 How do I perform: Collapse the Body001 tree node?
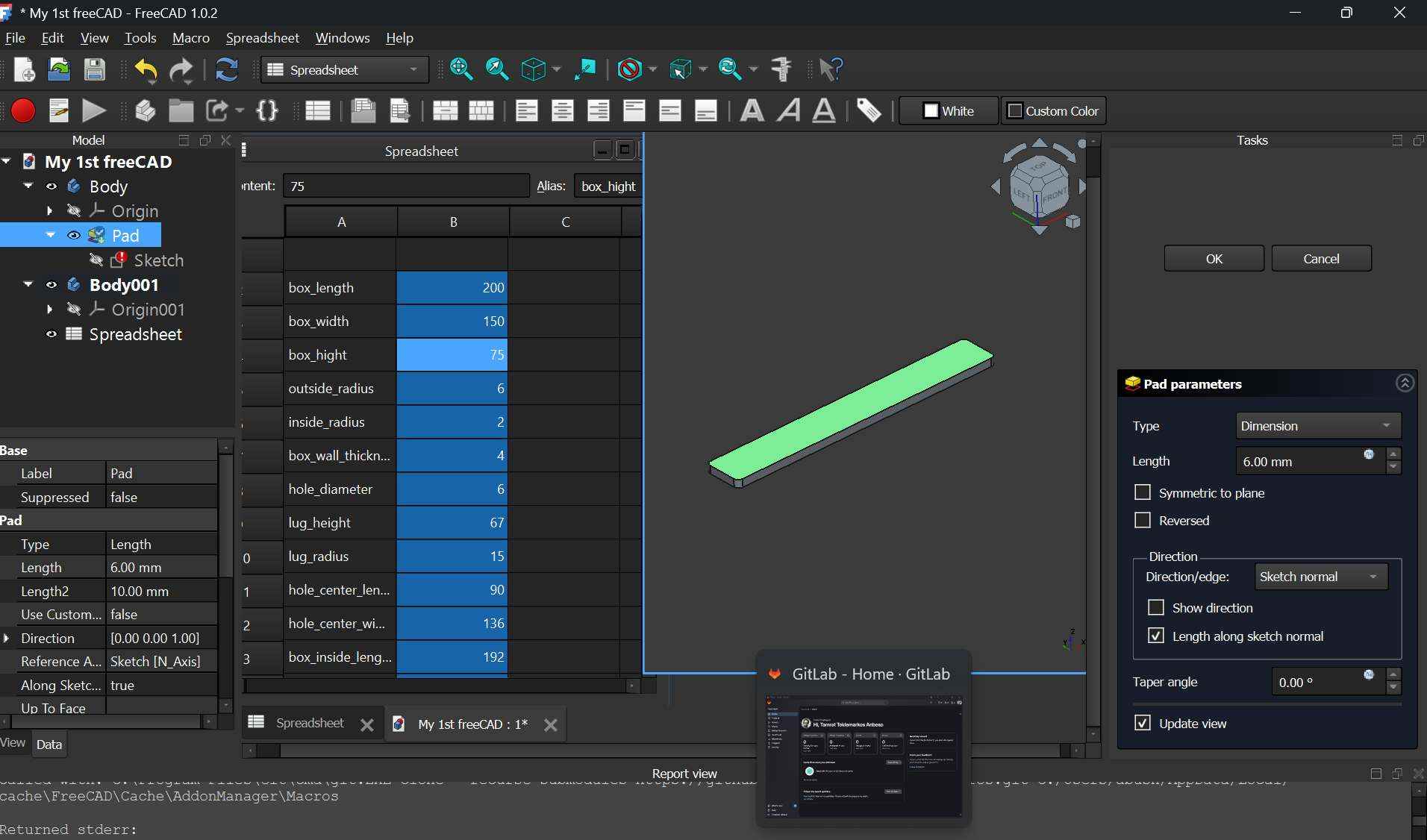pos(28,284)
